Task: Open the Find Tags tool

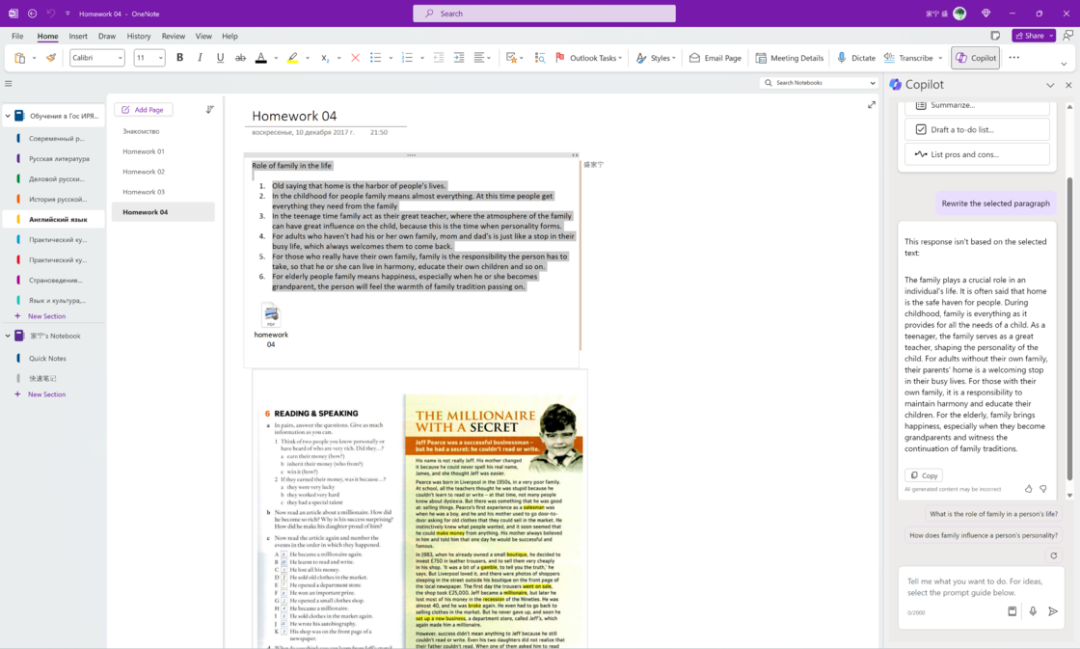Action: click(540, 58)
